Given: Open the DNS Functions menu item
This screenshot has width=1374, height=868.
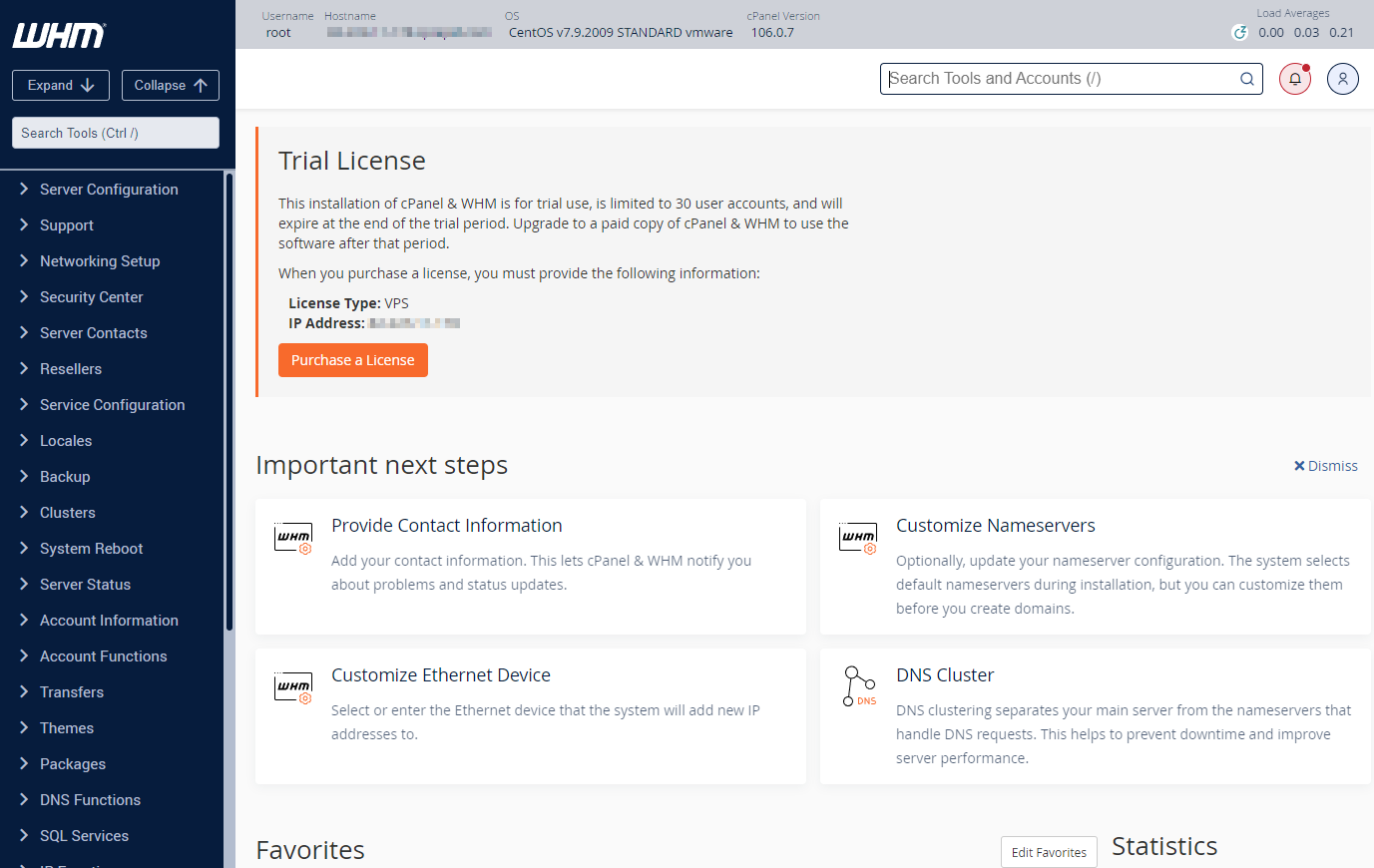Looking at the screenshot, I should pos(90,800).
